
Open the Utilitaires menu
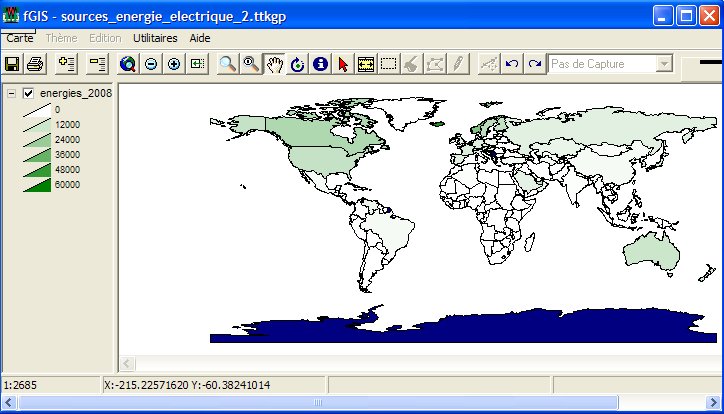(x=155, y=37)
